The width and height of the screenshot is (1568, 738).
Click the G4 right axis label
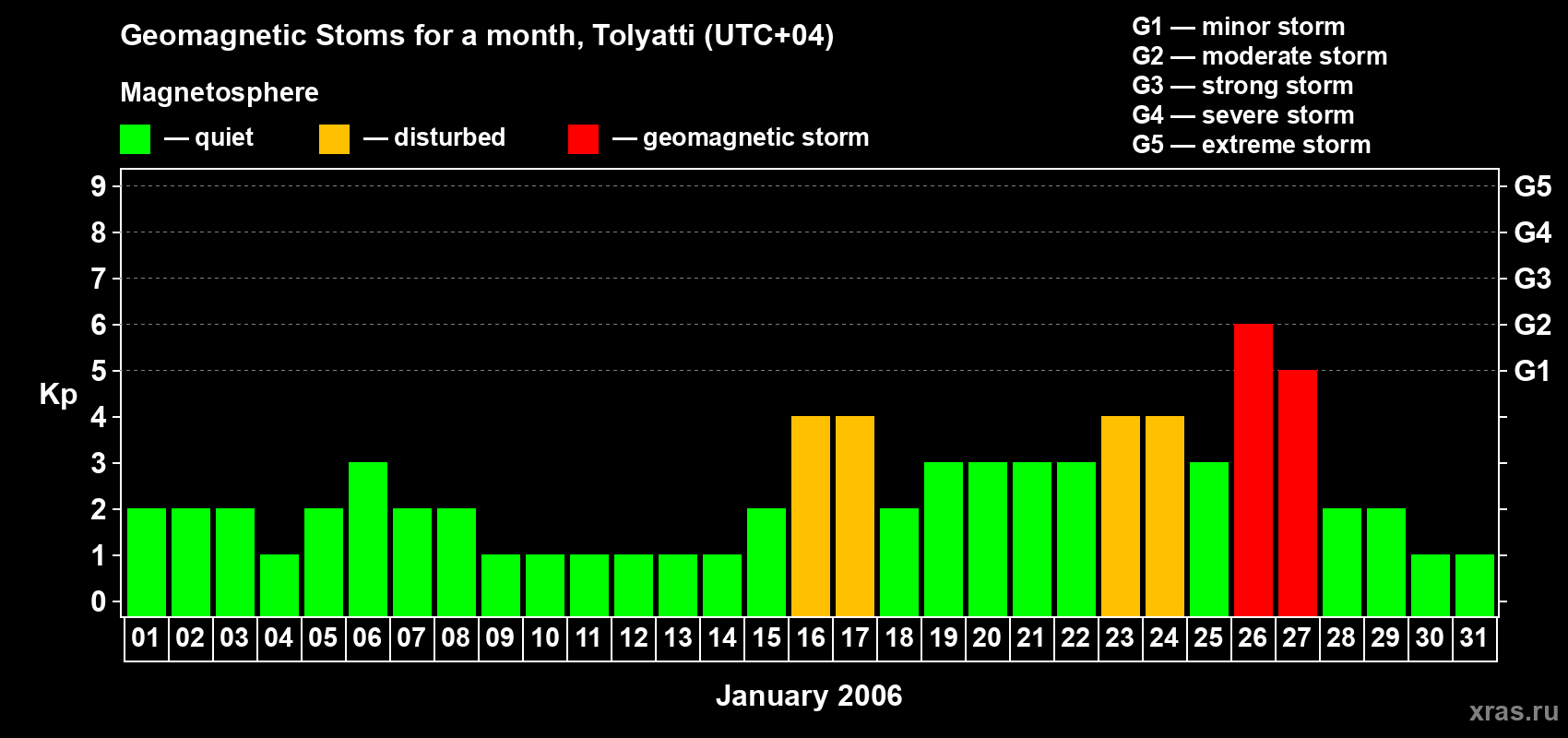1533,232
